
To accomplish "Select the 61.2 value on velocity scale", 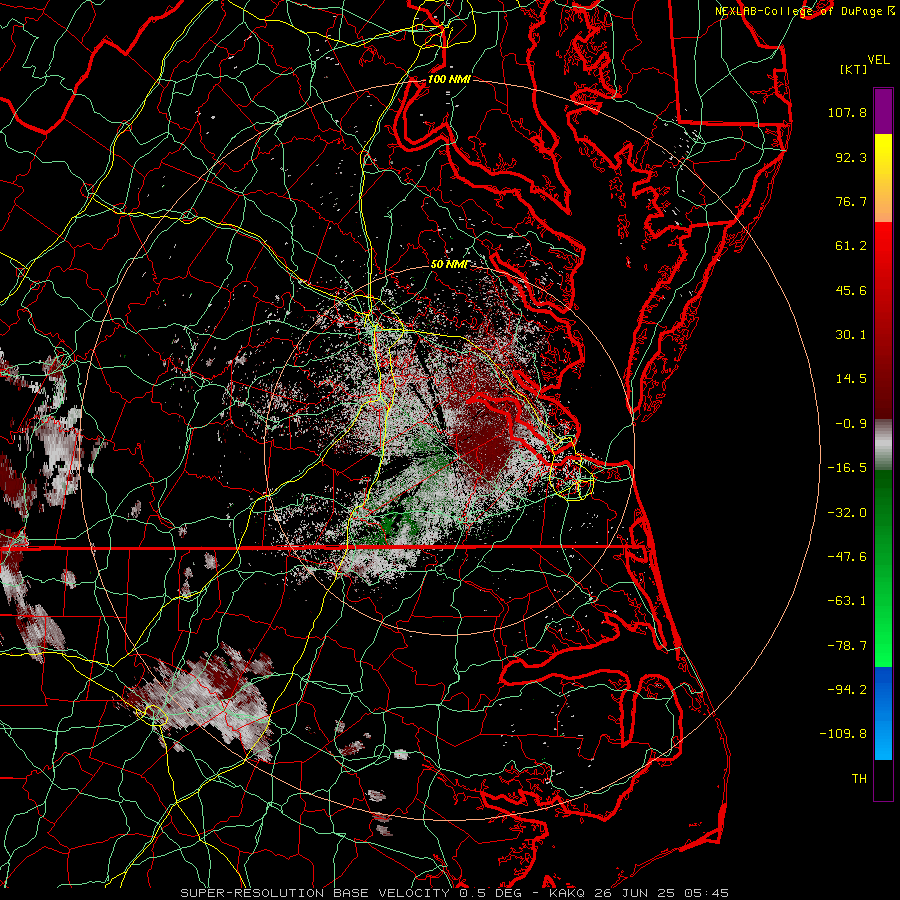I will click(851, 246).
